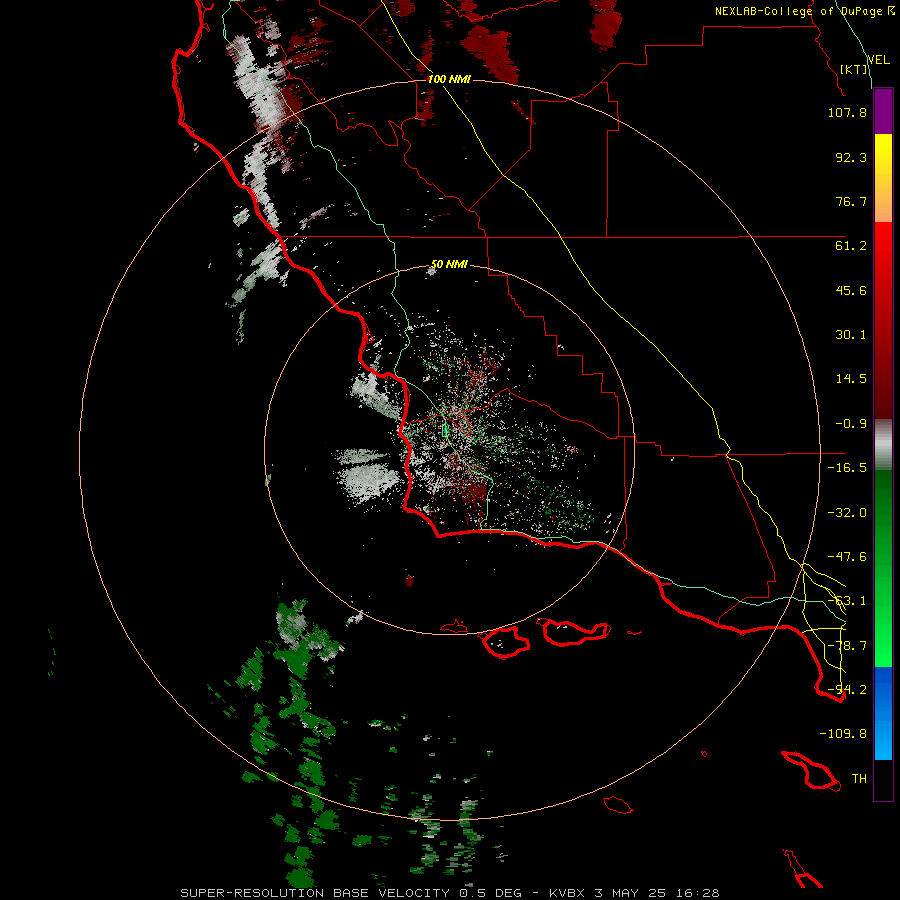Screen dimensions: 900x900
Task: Click the VEL legend title
Action: point(878,60)
